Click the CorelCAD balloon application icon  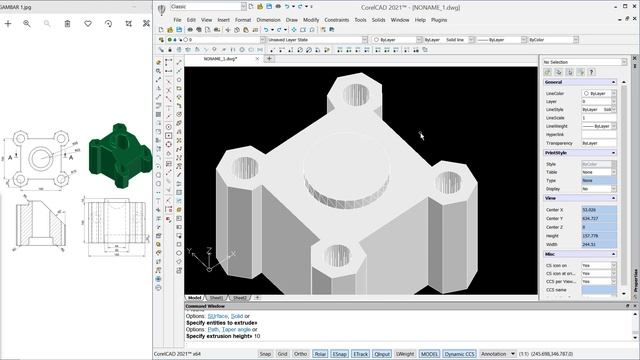pyautogui.click(x=162, y=9)
